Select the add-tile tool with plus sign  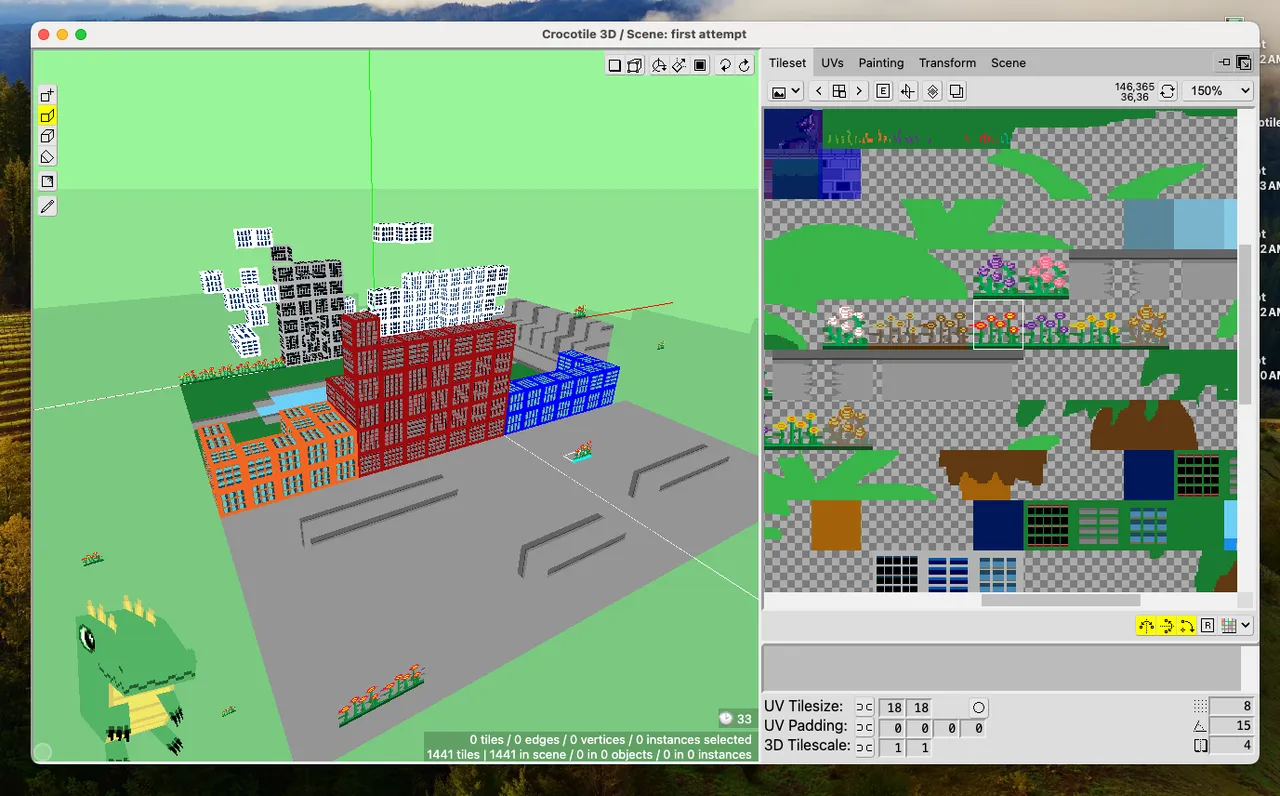click(47, 95)
